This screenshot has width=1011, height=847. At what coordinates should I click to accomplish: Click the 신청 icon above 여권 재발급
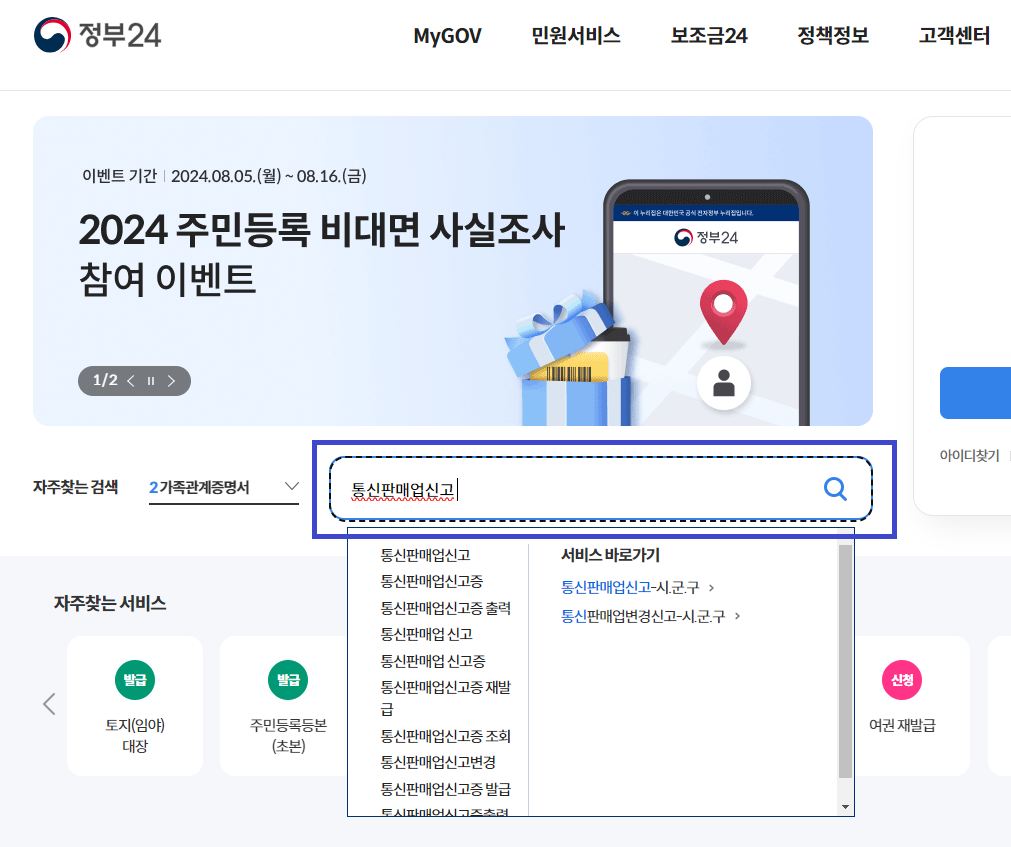coord(902,680)
